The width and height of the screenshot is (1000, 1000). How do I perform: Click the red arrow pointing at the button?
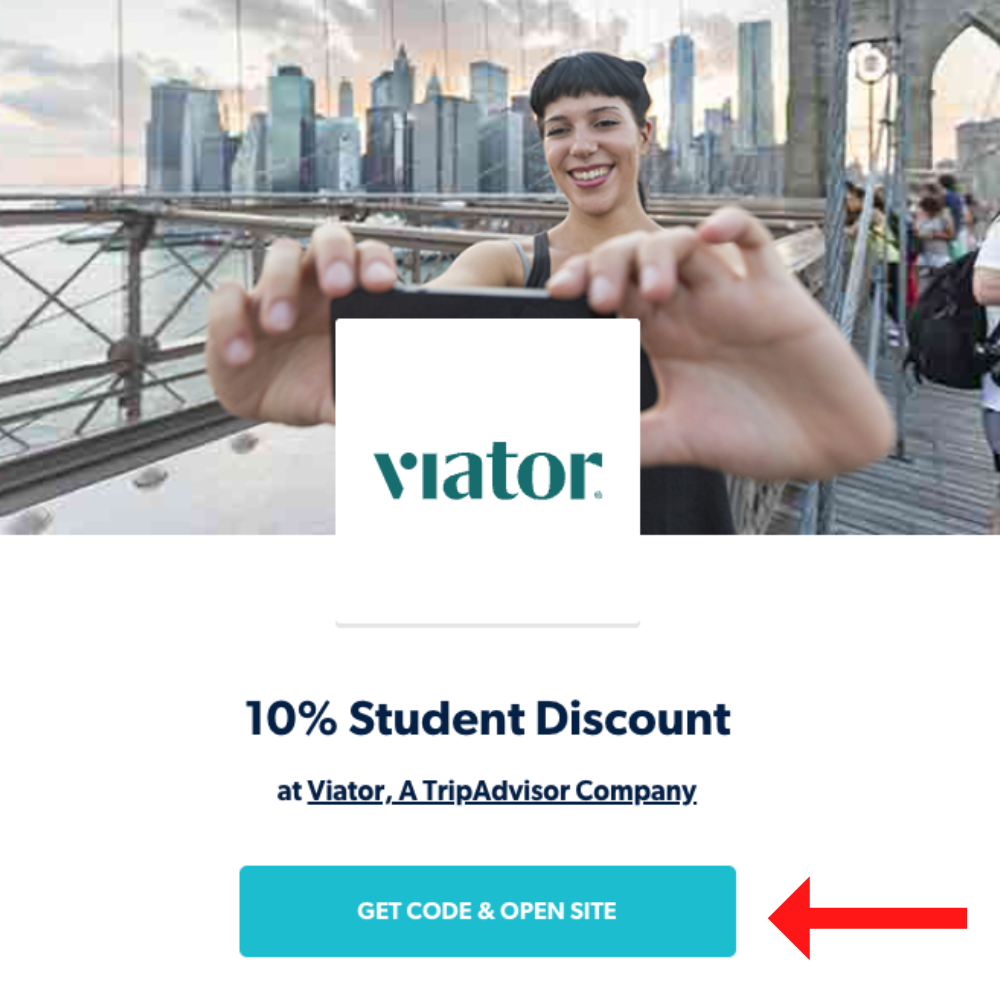(867, 918)
